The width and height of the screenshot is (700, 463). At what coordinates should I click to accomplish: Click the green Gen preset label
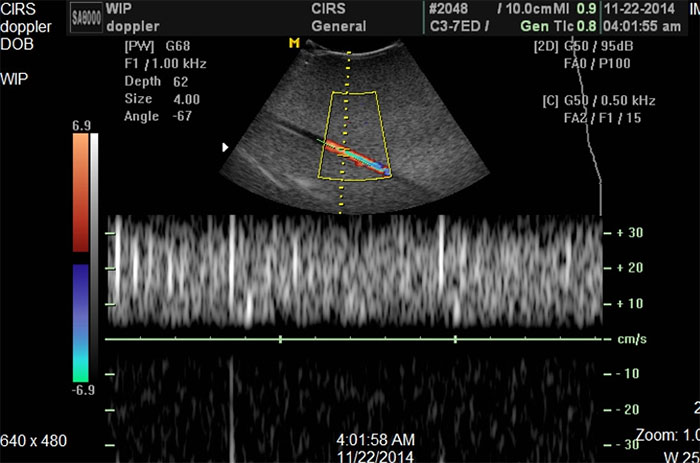[x=534, y=26]
